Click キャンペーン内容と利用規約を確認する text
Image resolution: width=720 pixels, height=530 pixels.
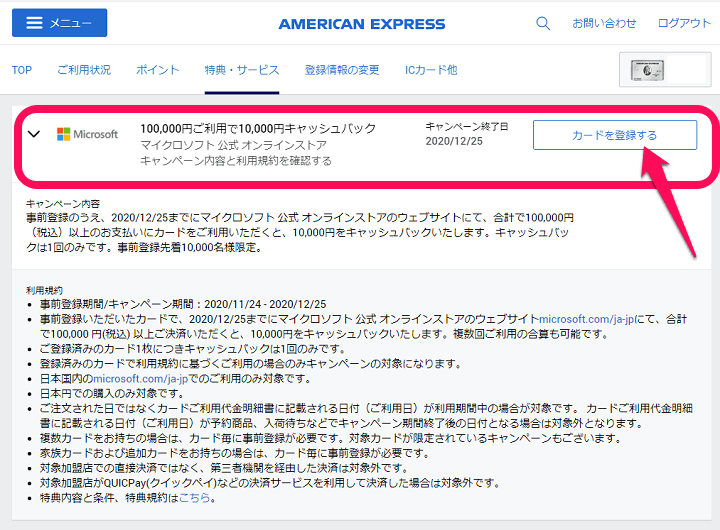236,161
